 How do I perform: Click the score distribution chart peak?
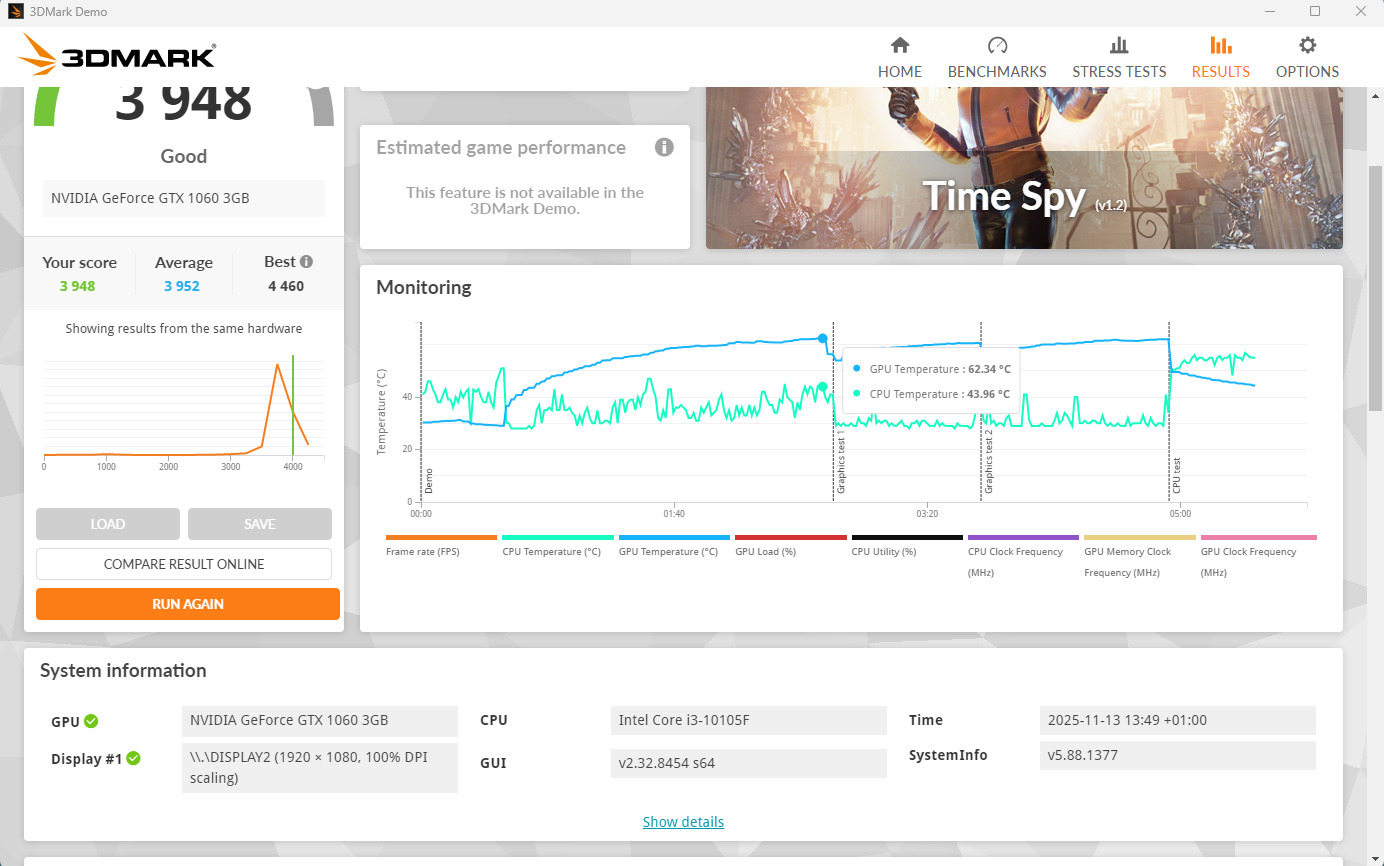coord(277,365)
